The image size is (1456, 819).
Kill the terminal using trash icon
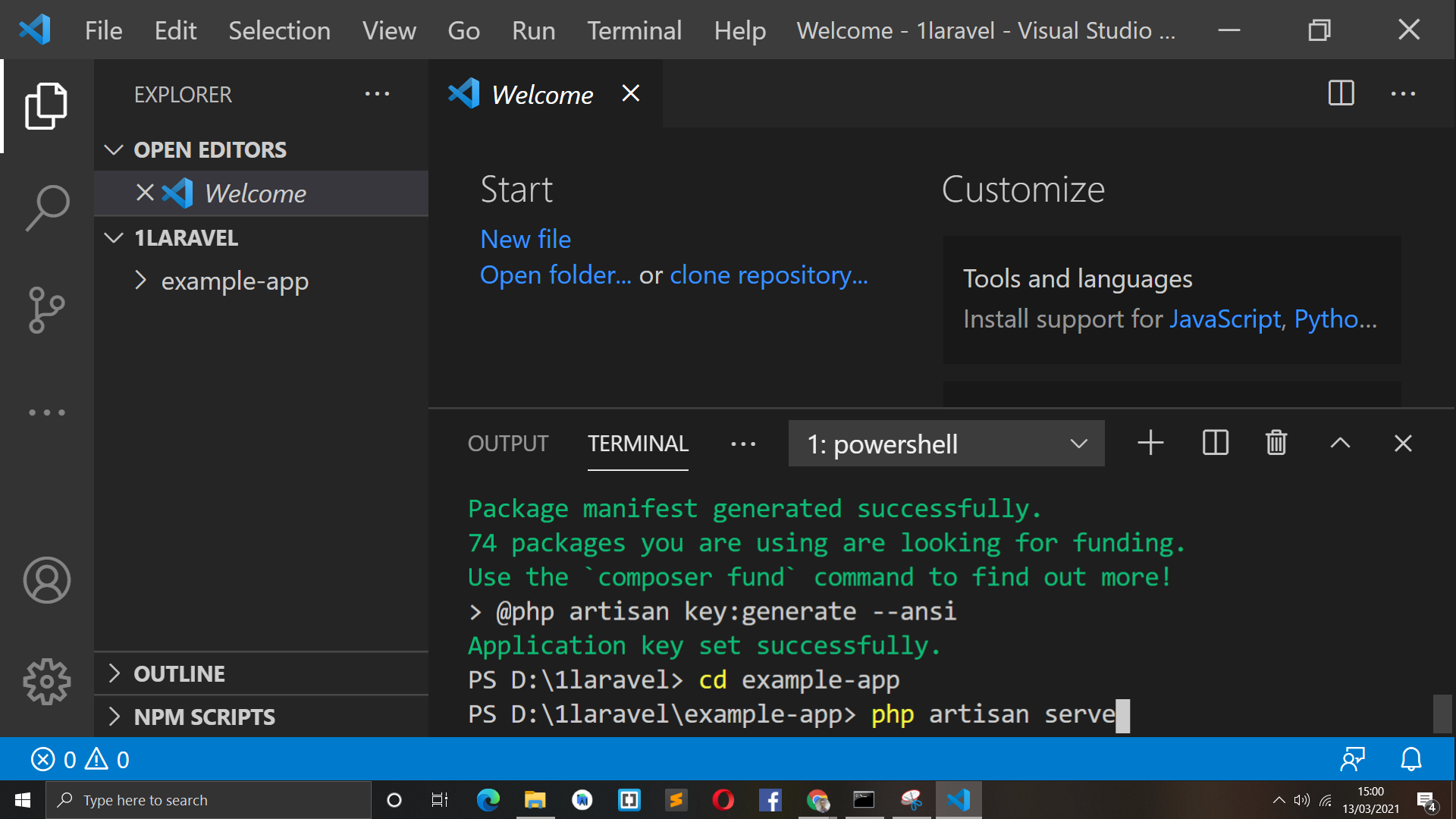(1276, 443)
